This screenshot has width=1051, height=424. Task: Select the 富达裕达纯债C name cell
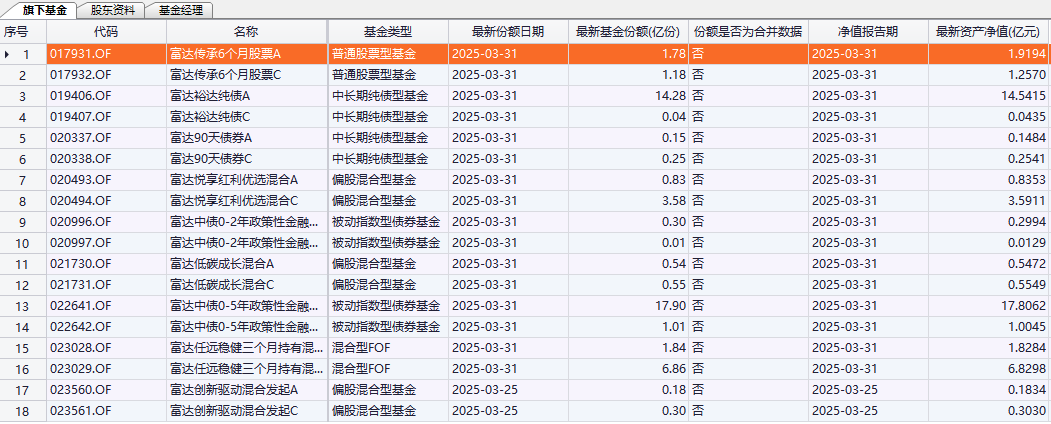point(211,117)
